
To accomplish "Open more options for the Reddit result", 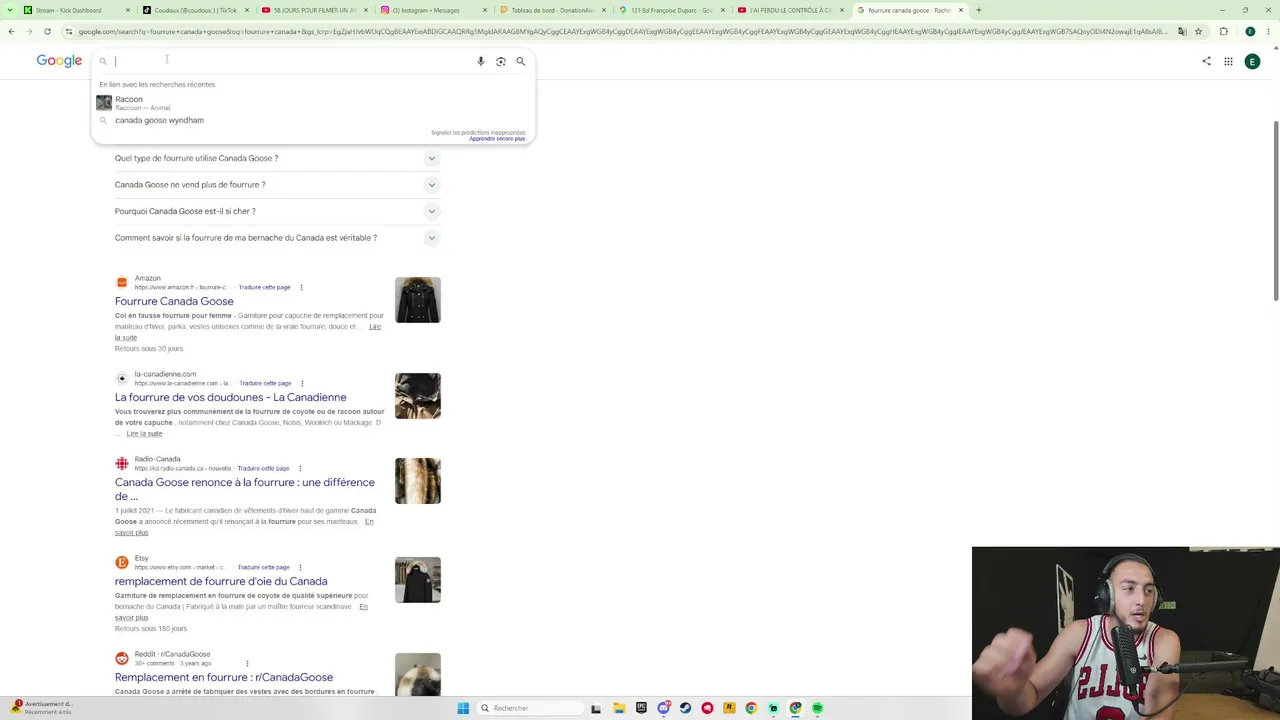I will tap(247, 663).
